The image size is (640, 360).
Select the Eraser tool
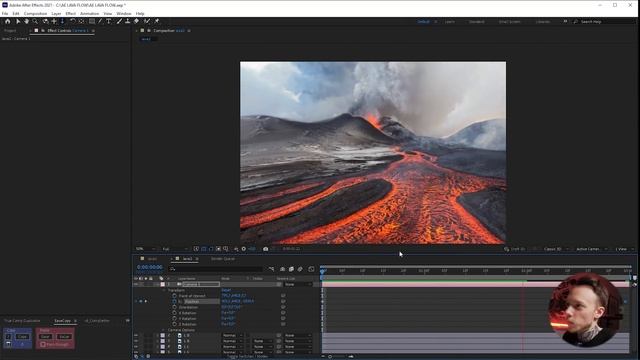point(136,21)
